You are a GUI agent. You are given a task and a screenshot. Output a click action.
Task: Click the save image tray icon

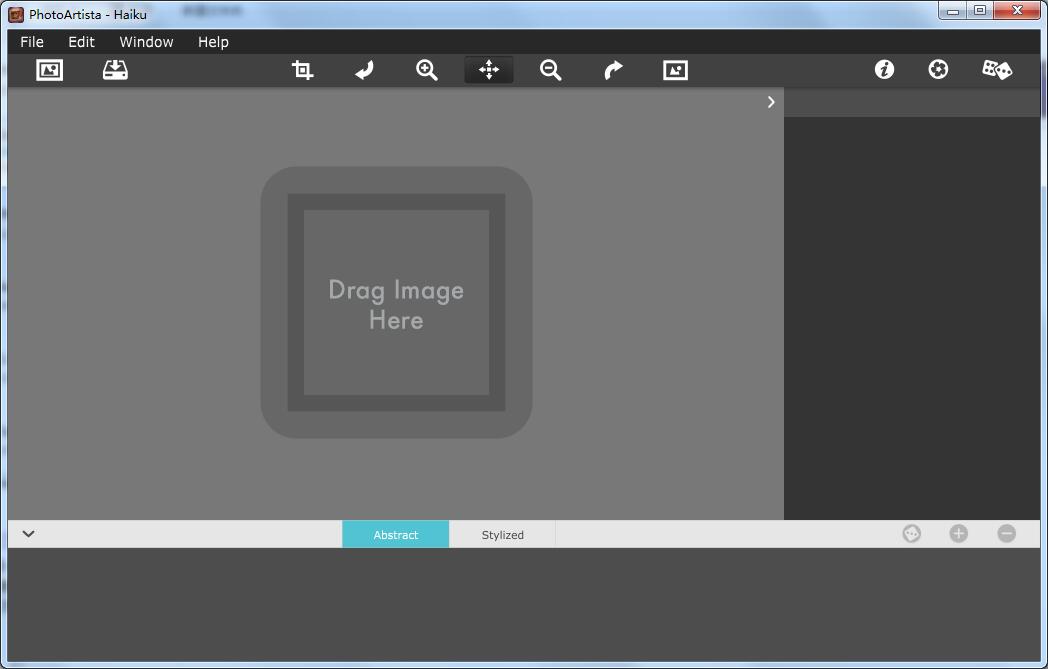(x=115, y=70)
